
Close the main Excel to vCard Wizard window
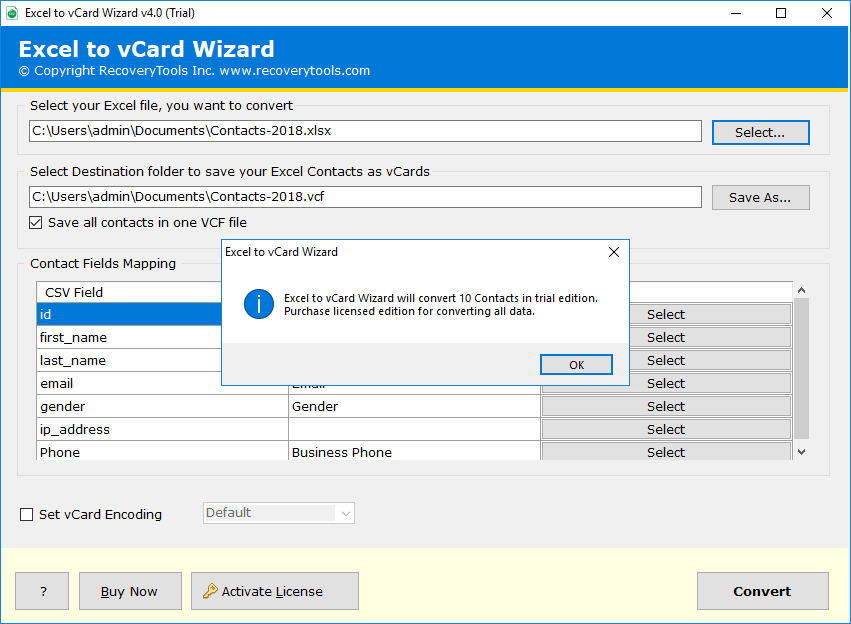point(827,13)
